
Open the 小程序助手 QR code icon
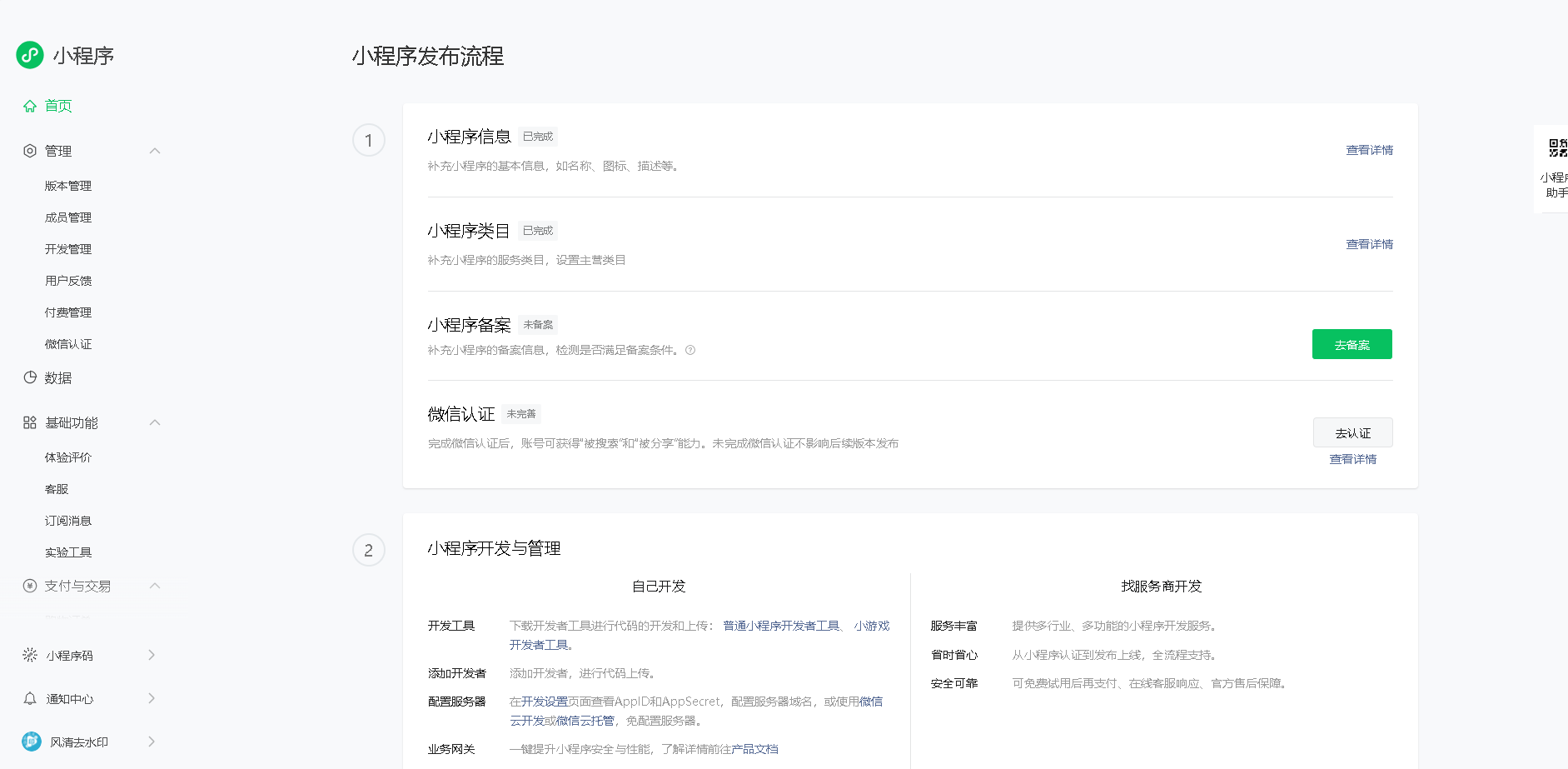tap(1558, 148)
